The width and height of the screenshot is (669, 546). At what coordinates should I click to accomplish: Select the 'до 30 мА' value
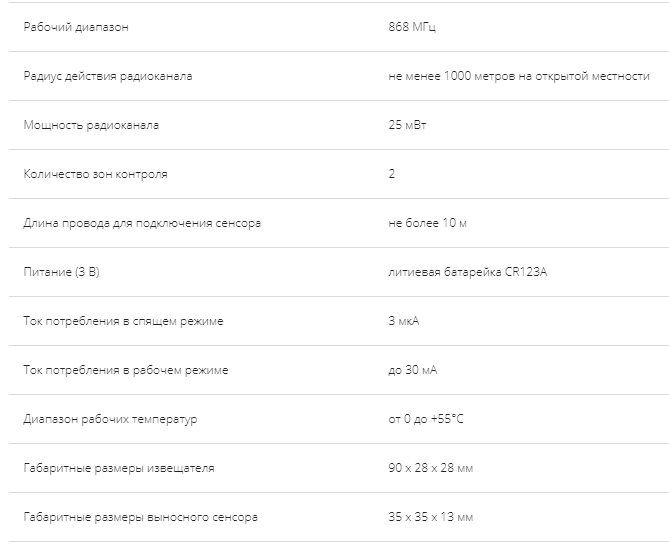tap(413, 370)
